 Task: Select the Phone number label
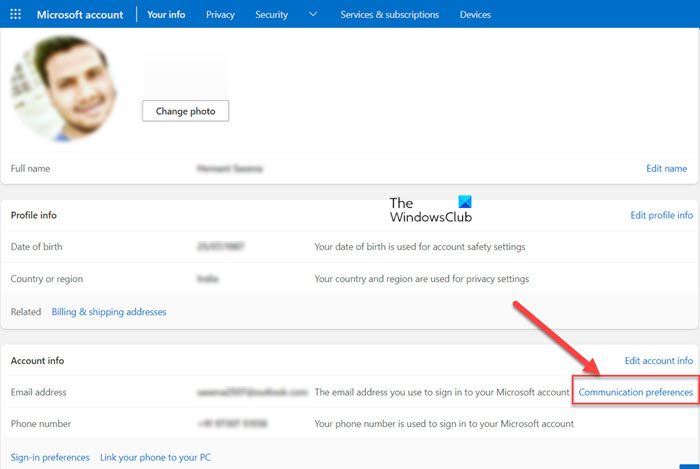pyautogui.click(x=41, y=423)
